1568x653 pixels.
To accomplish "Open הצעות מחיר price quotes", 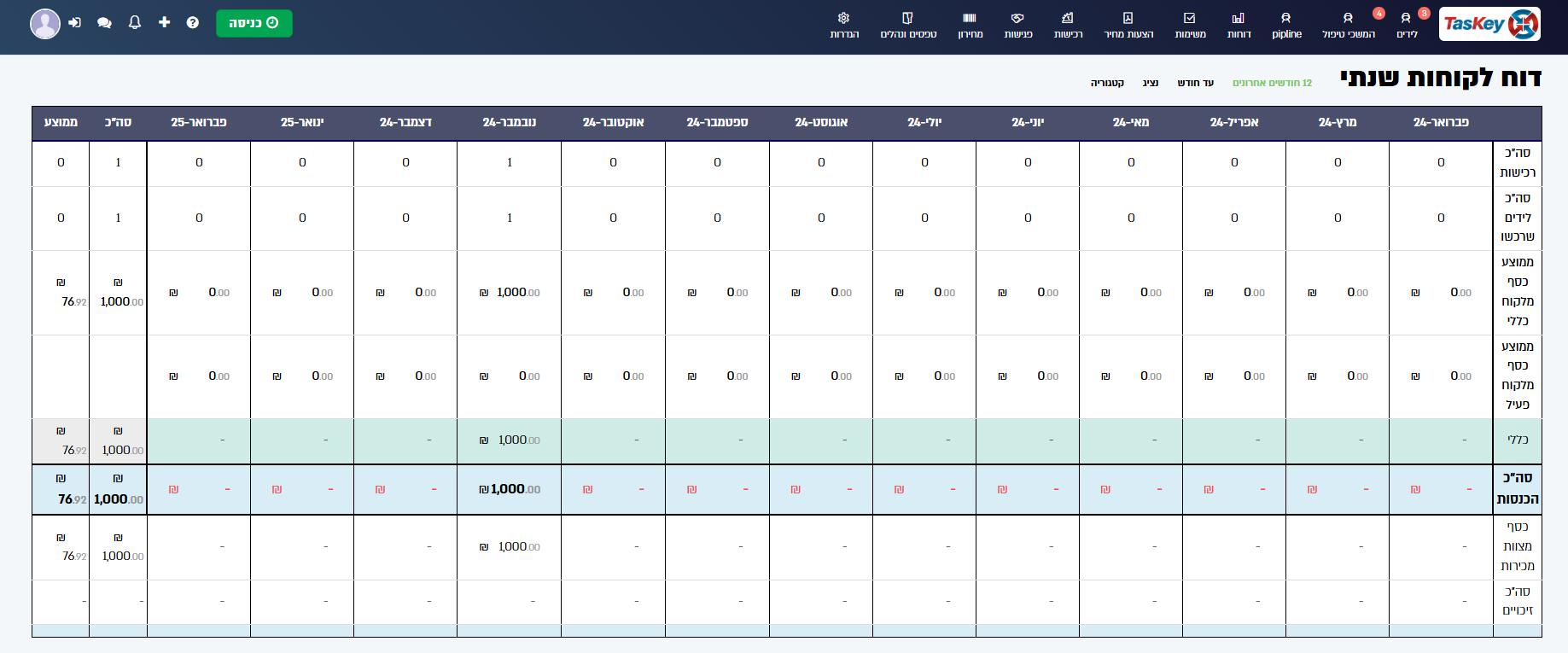I will 1128,26.
